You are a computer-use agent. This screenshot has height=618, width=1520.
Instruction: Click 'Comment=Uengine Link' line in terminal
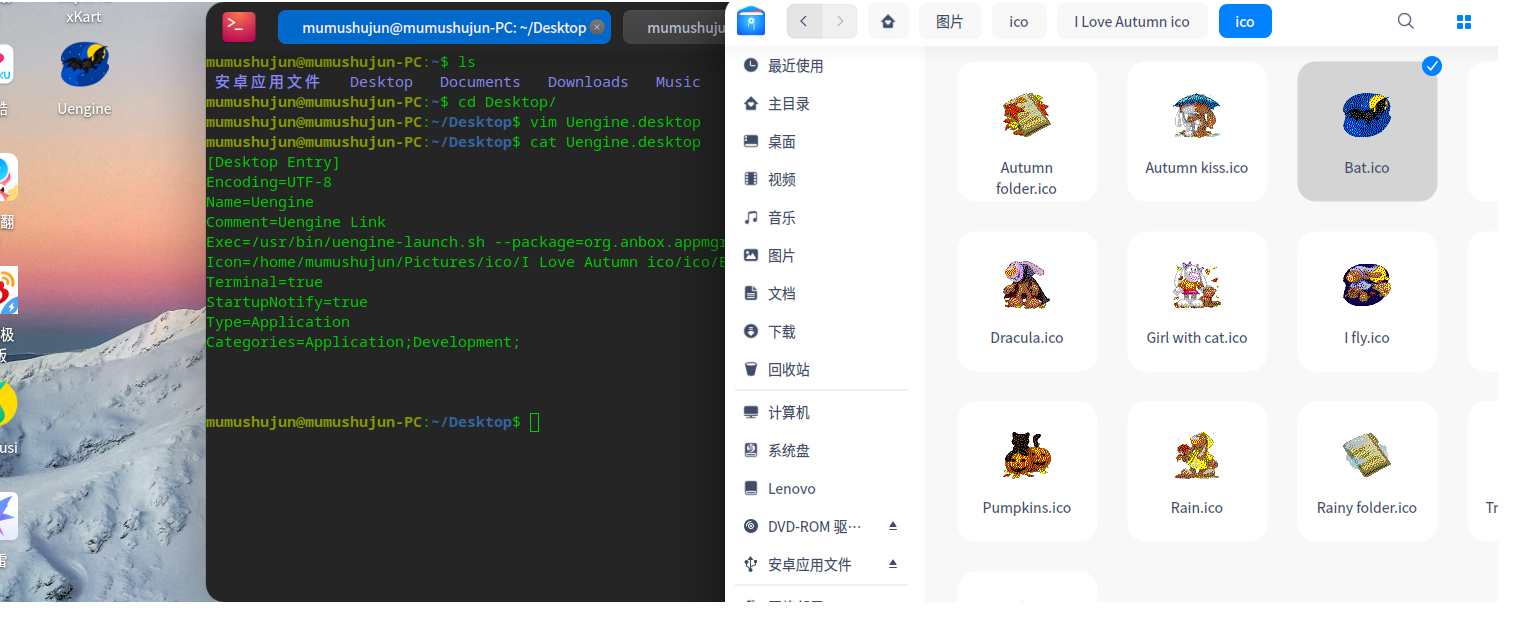296,222
